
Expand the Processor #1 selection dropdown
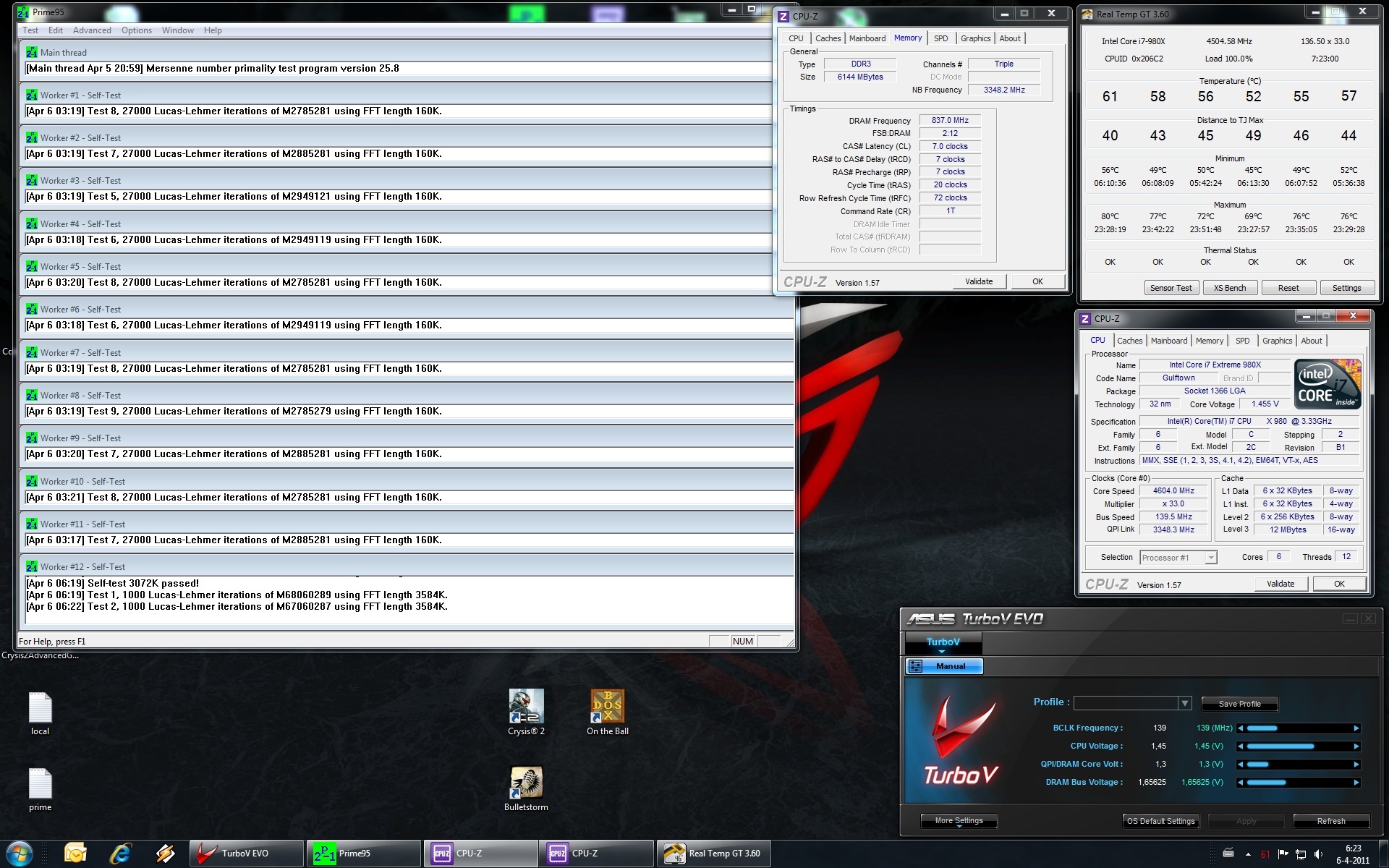click(x=1210, y=557)
